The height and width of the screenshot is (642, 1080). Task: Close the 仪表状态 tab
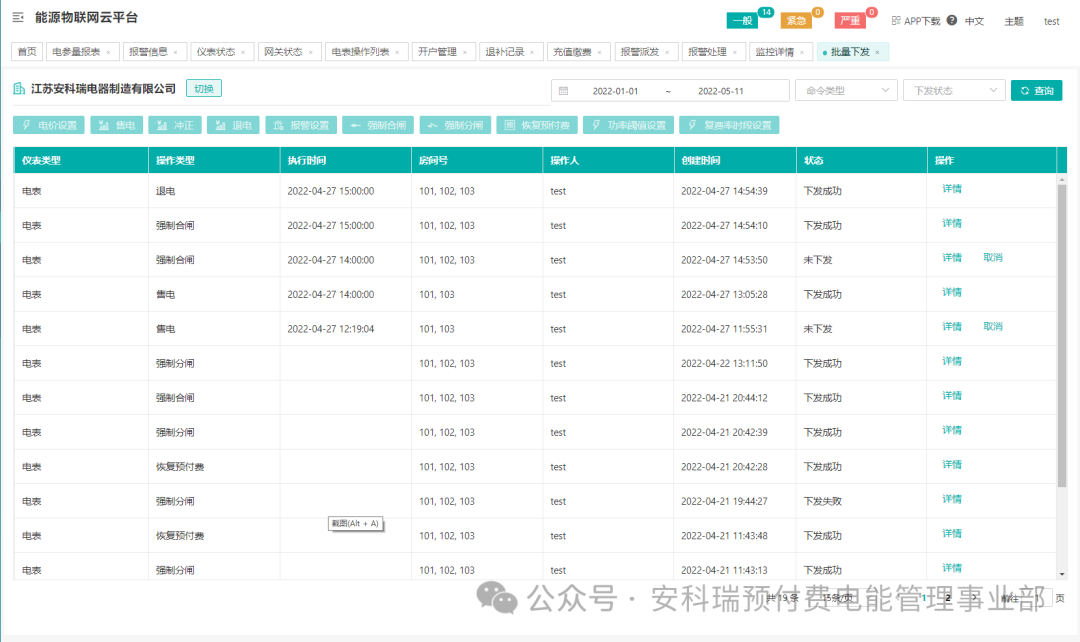(243, 52)
